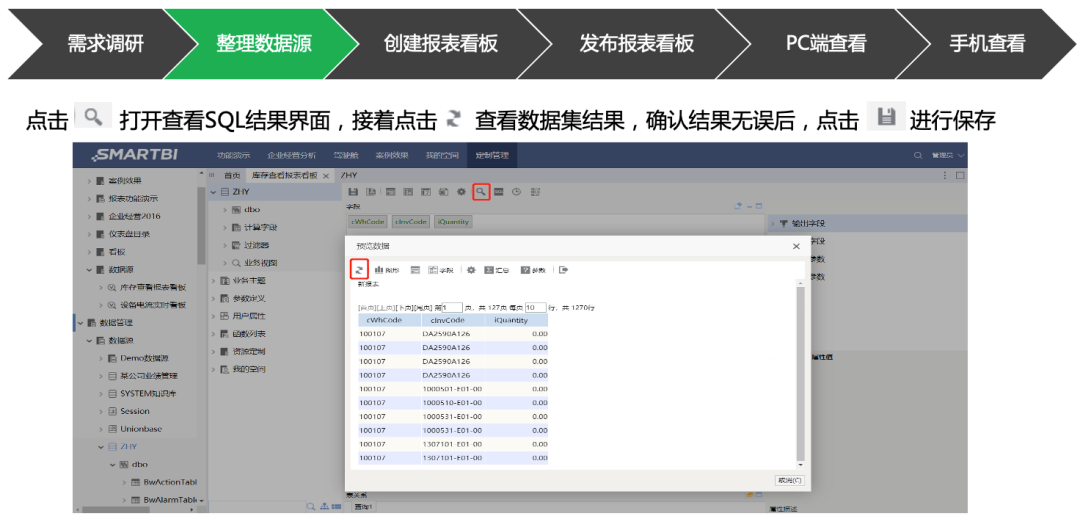Viewport: 1080px width, 516px height.
Task: Open the 我的空间 top menu
Action: pyautogui.click(x=442, y=156)
